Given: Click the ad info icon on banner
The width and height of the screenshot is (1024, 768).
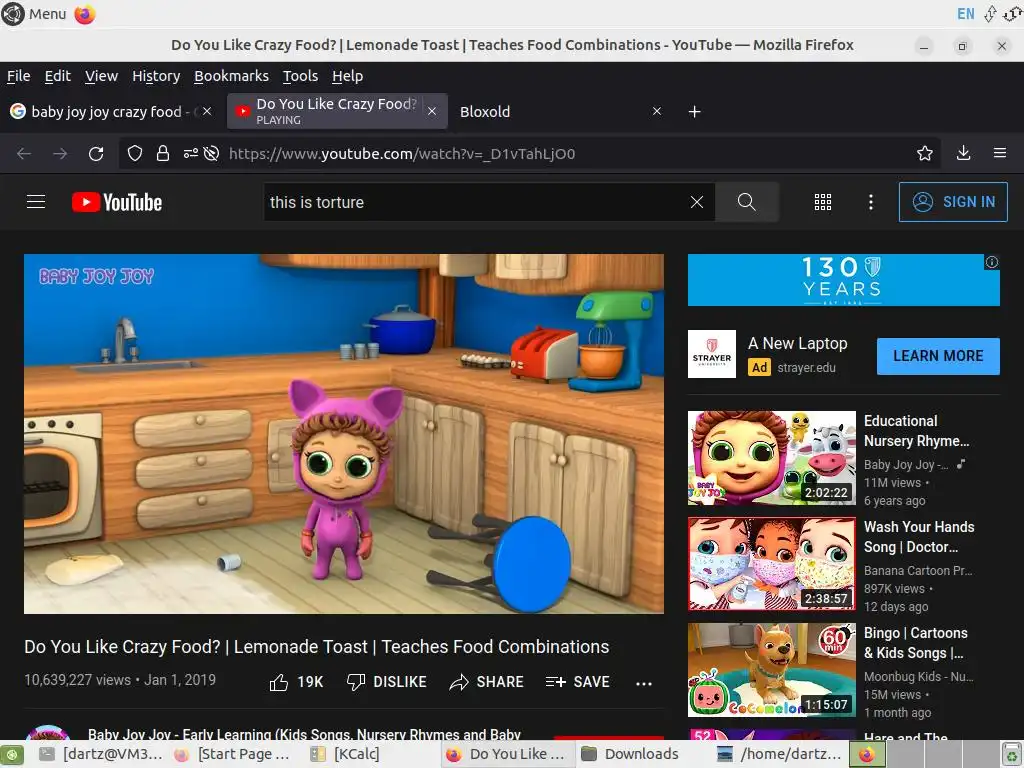Looking at the screenshot, I should pyautogui.click(x=992, y=262).
